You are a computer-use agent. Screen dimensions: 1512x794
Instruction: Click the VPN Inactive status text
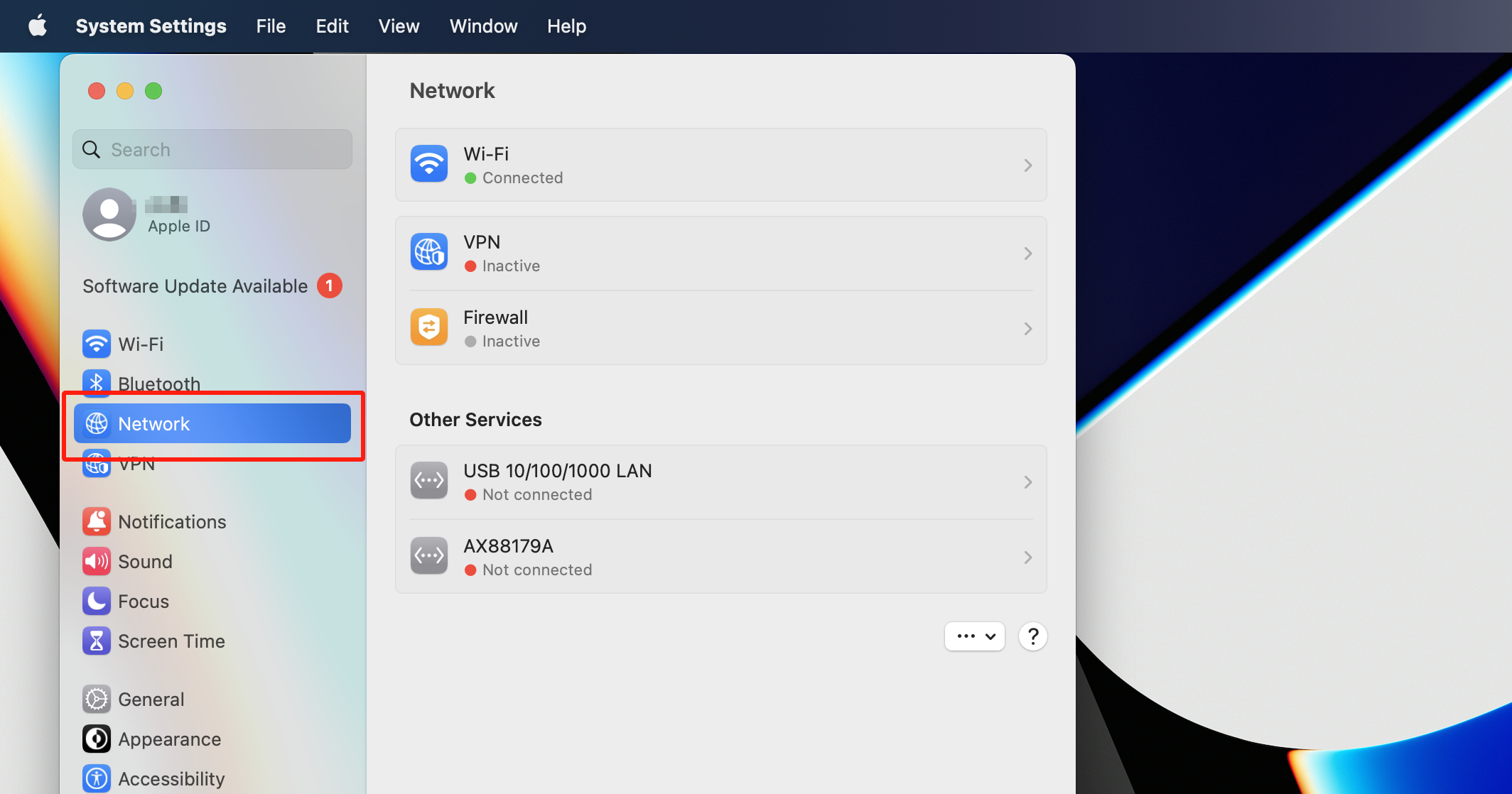pyautogui.click(x=511, y=266)
